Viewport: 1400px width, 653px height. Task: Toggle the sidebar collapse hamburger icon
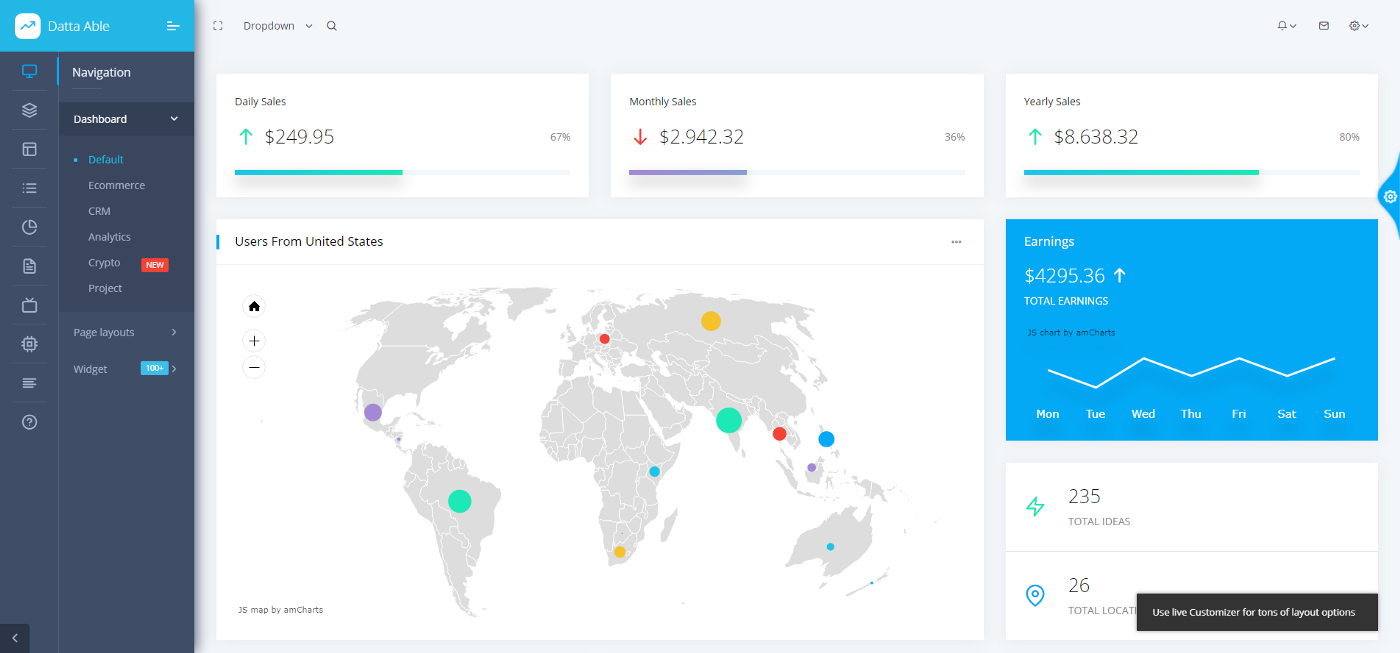[x=173, y=26]
